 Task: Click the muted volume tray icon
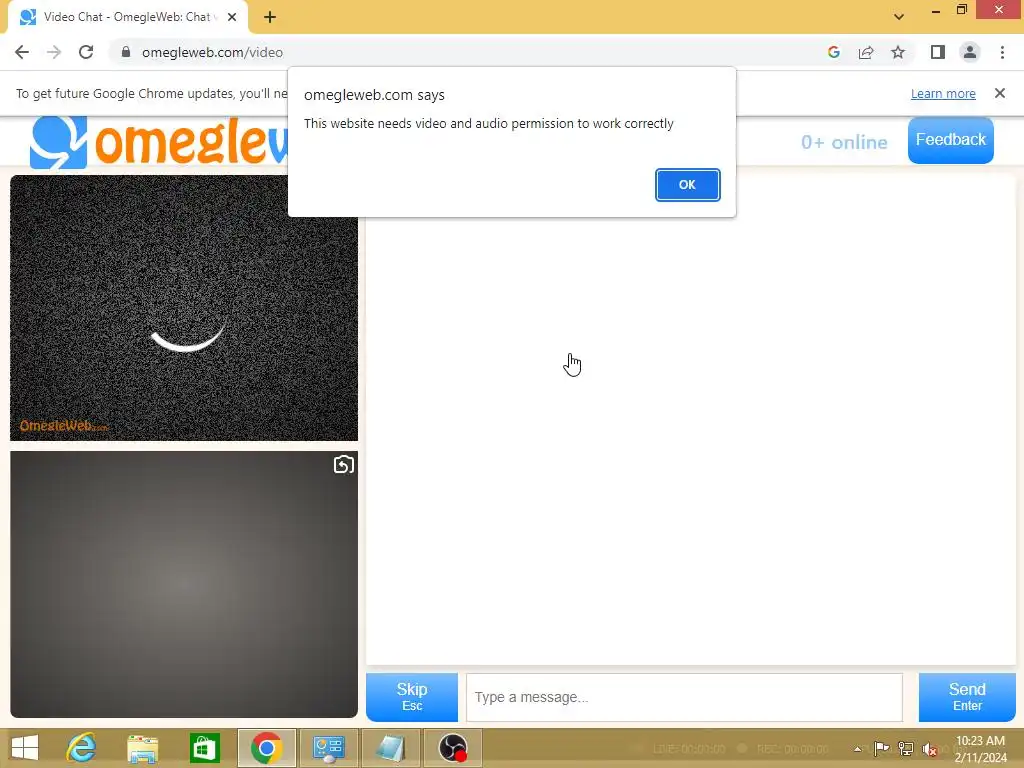(x=930, y=748)
